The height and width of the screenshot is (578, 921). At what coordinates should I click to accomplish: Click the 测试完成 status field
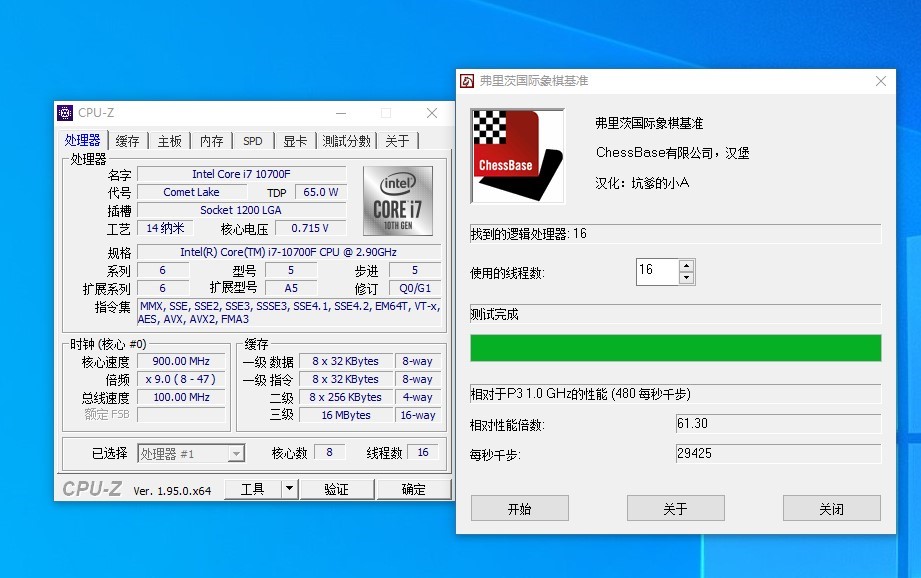coord(675,314)
